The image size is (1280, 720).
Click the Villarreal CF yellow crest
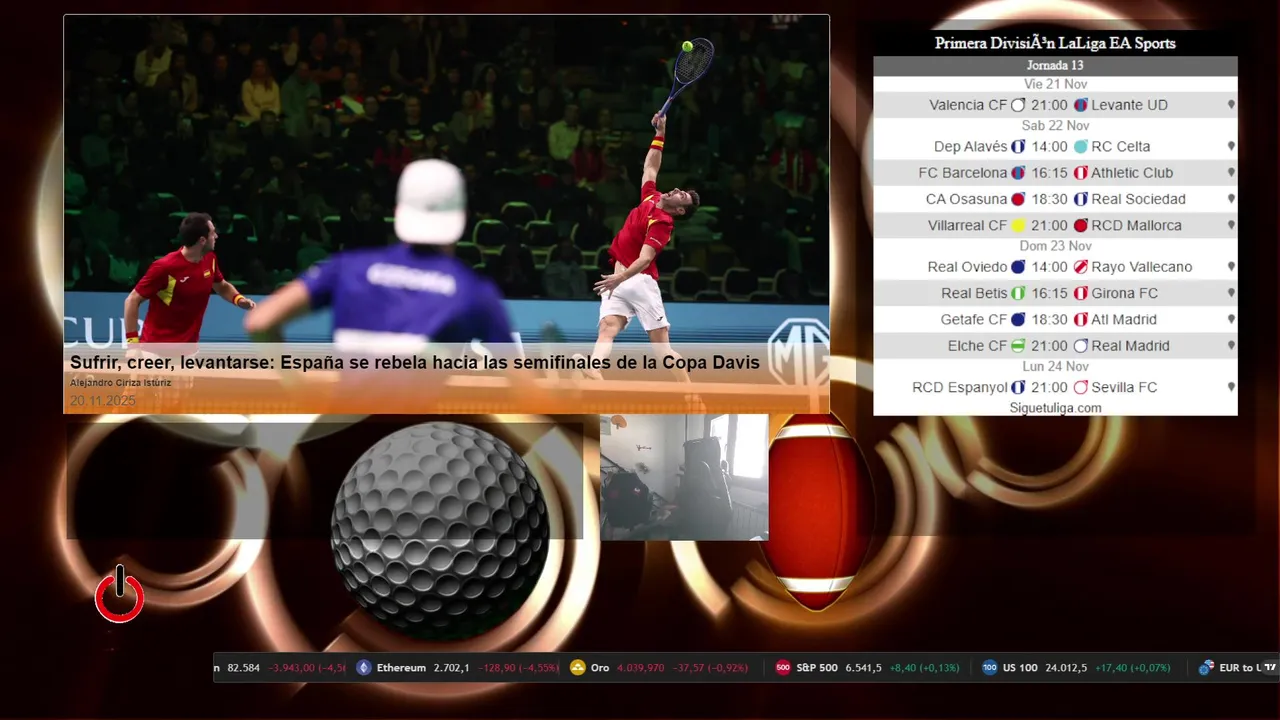click(1018, 226)
